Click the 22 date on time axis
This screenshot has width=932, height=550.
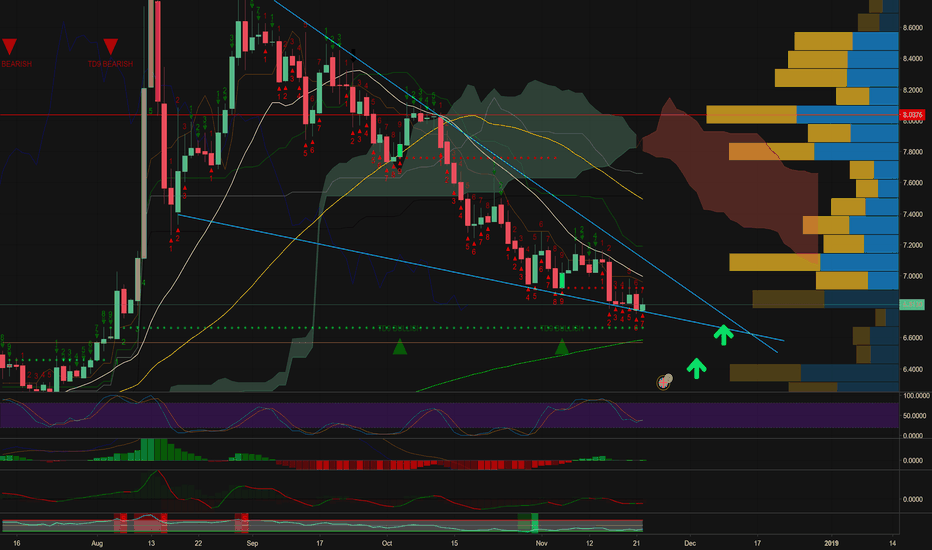199,543
